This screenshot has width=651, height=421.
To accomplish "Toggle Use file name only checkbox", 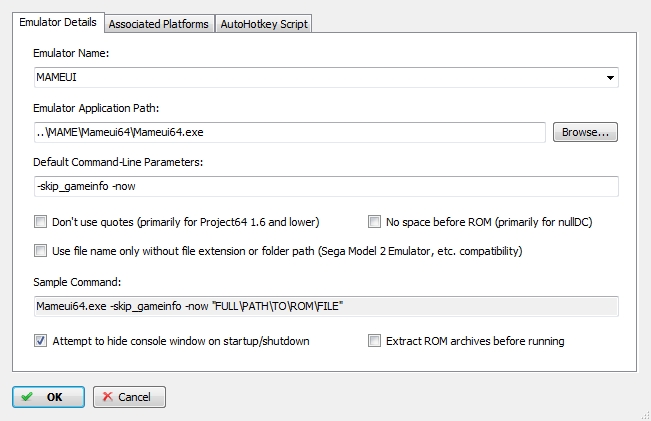I will pyautogui.click(x=41, y=251).
